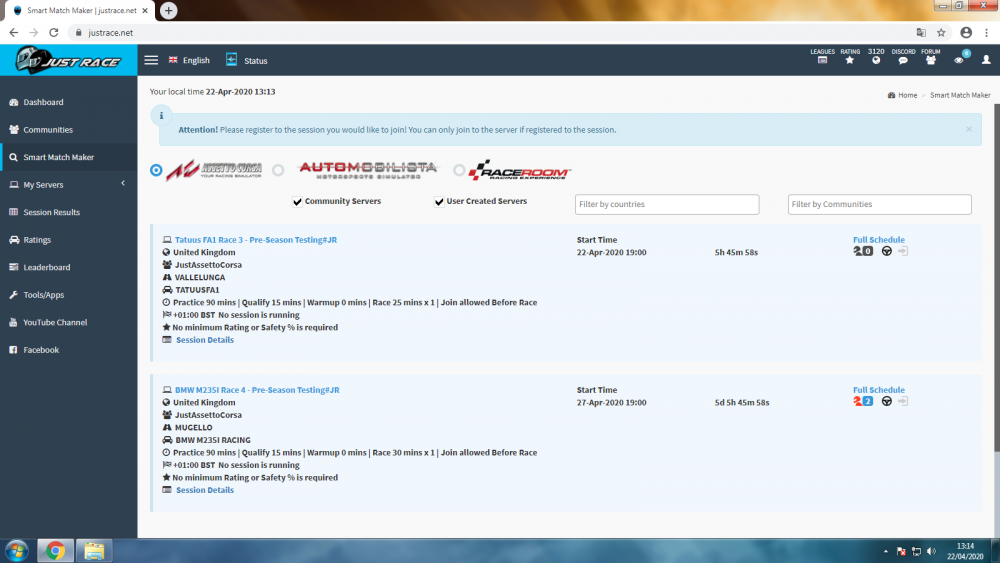Click the 3120 globe icon
Viewport: 1000px width, 563px height.
click(x=876, y=61)
